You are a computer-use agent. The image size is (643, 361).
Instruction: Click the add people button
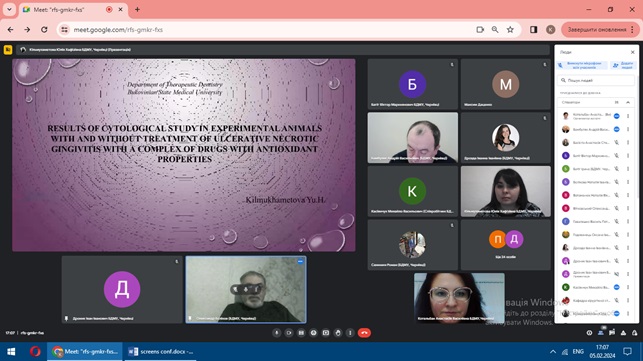(622, 65)
